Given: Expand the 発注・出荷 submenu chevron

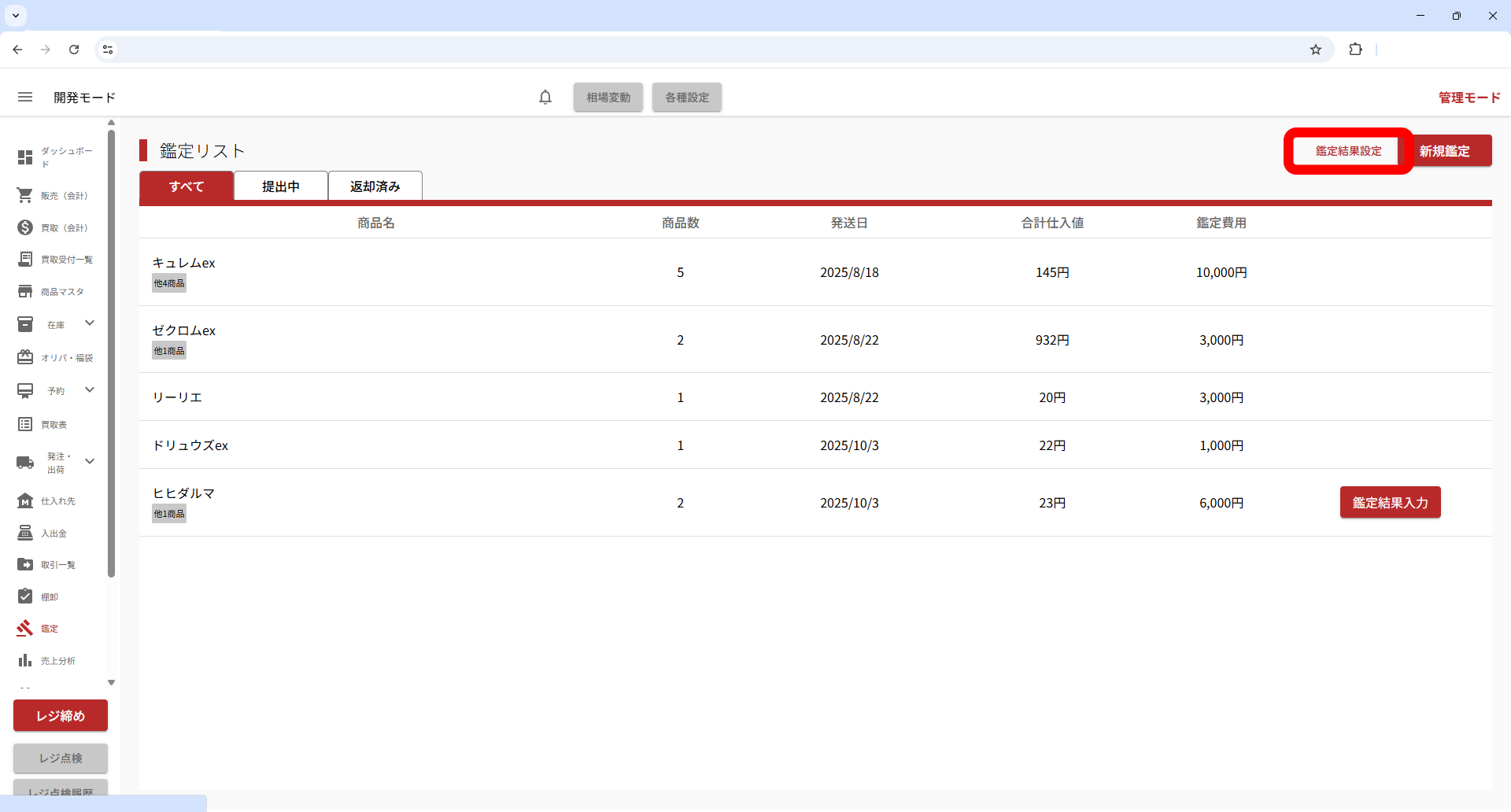Looking at the screenshot, I should click(x=90, y=462).
